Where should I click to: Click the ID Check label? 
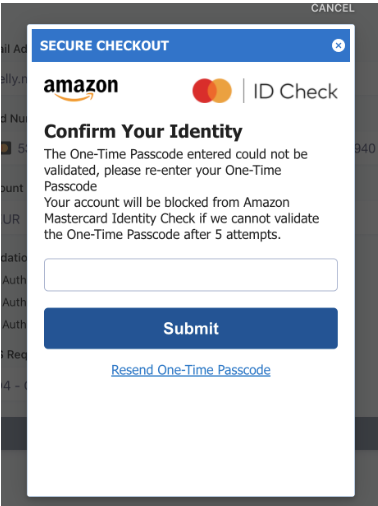pos(295,91)
